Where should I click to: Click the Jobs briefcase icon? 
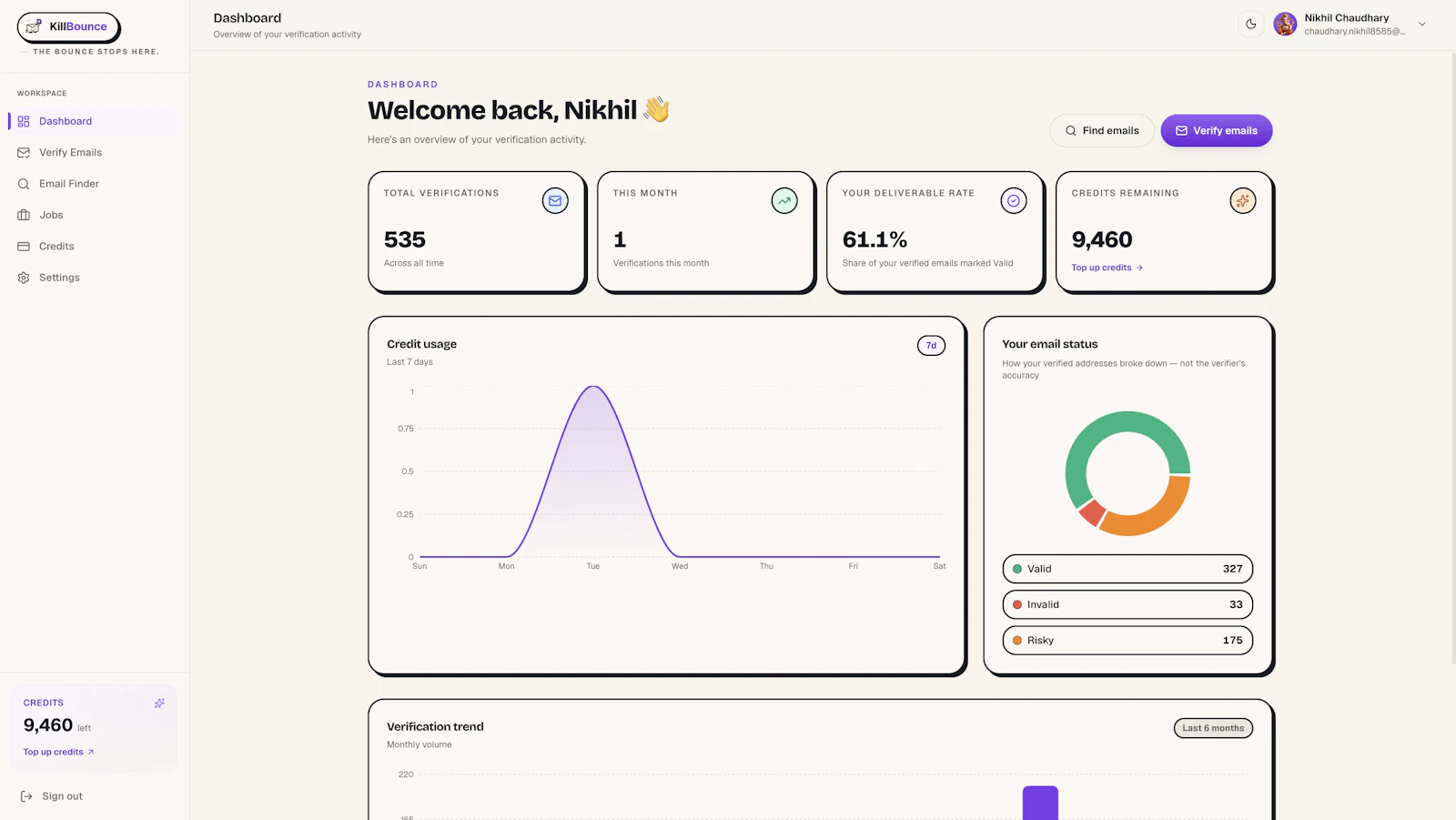click(24, 215)
